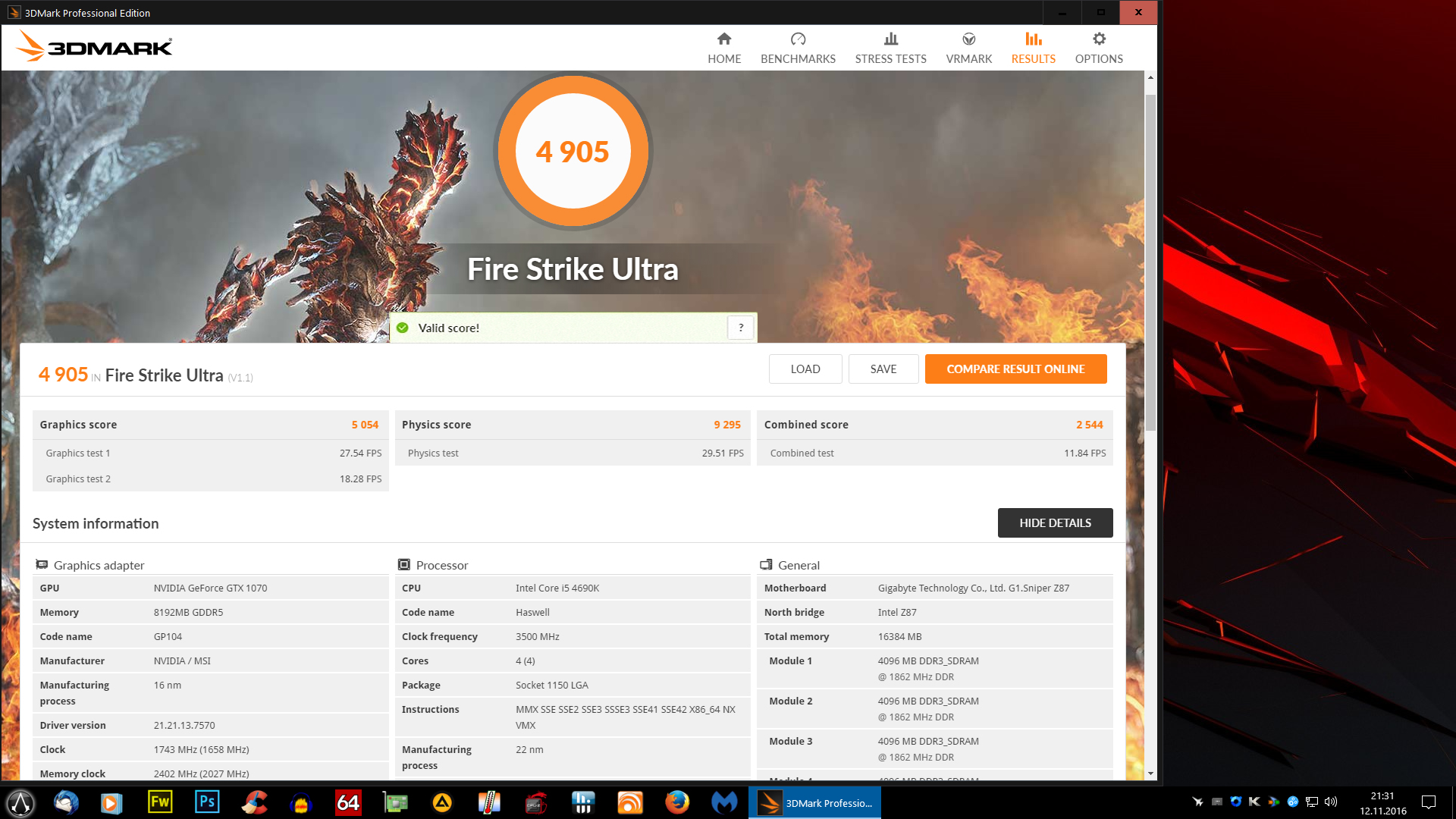Open Stress Tests bar chart icon
The width and height of the screenshot is (1456, 819).
pyautogui.click(x=890, y=39)
